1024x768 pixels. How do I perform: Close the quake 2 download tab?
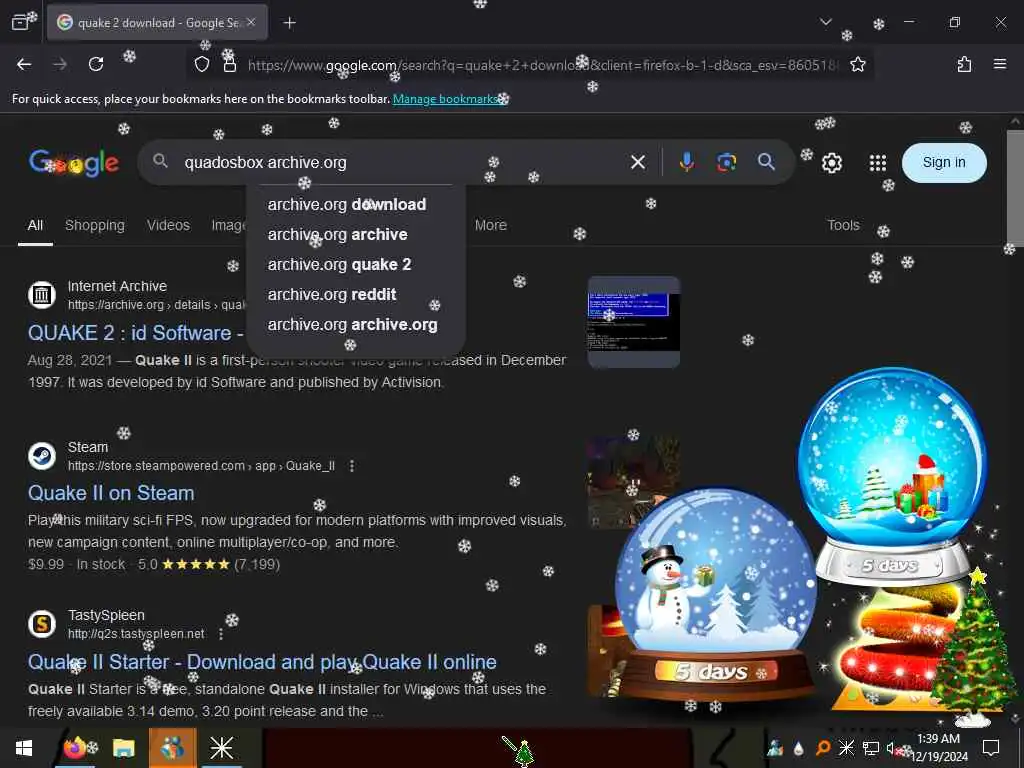click(x=251, y=22)
